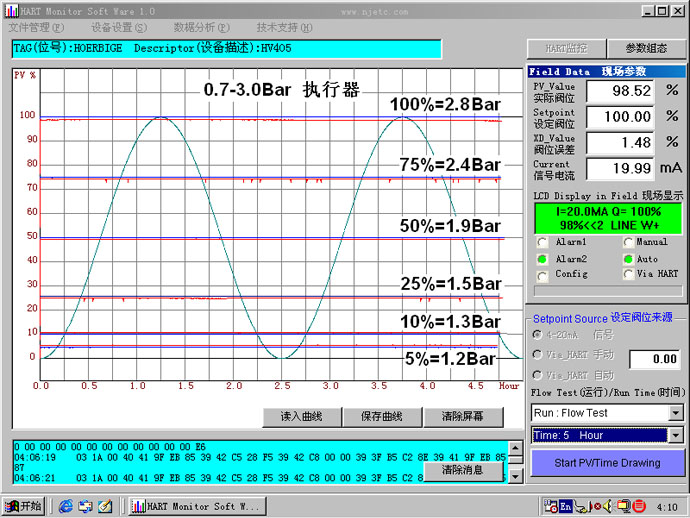Viewport: 690px width, 518px height.
Task: Click the TAG / Descriptor cyan info bar
Action: click(x=227, y=48)
